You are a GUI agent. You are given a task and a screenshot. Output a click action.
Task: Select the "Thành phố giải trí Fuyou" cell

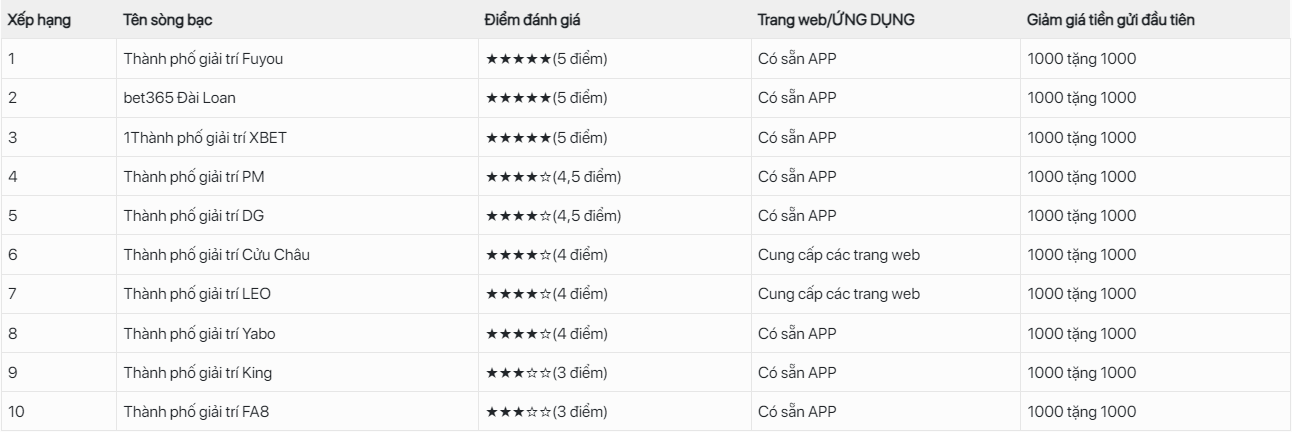pyautogui.click(x=202, y=59)
